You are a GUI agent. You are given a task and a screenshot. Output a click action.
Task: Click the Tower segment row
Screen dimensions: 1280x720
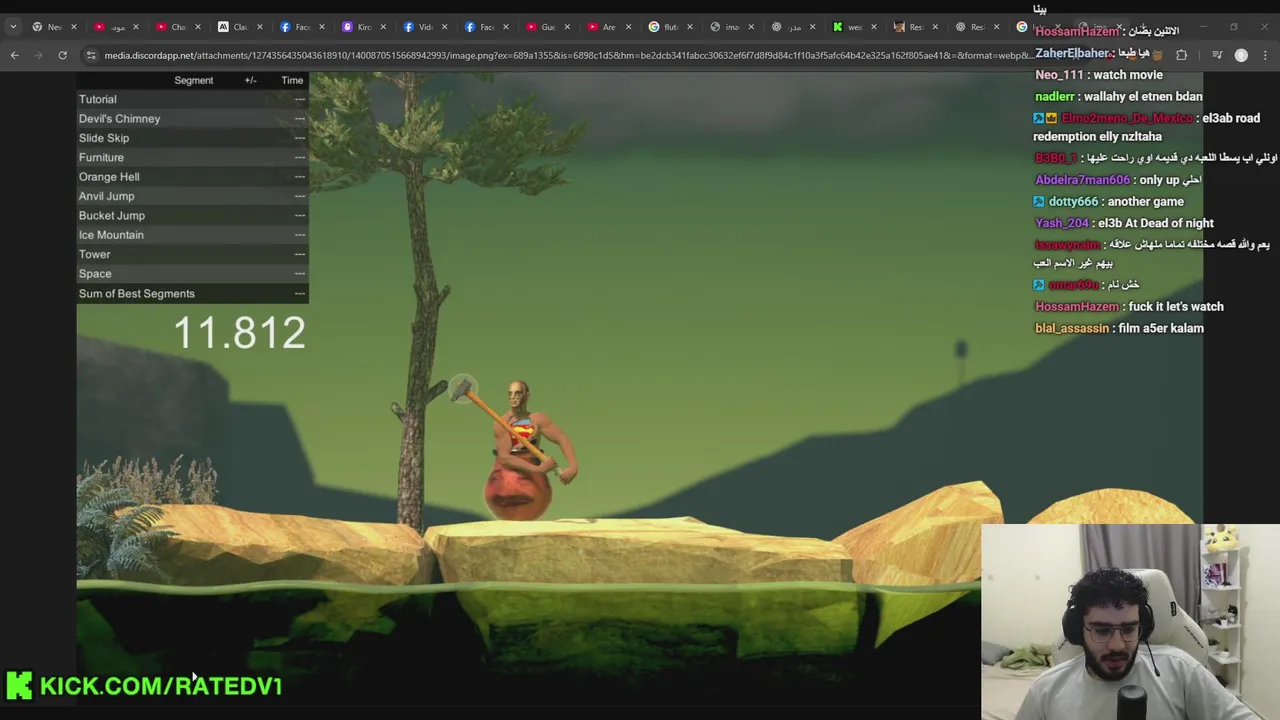pos(192,254)
